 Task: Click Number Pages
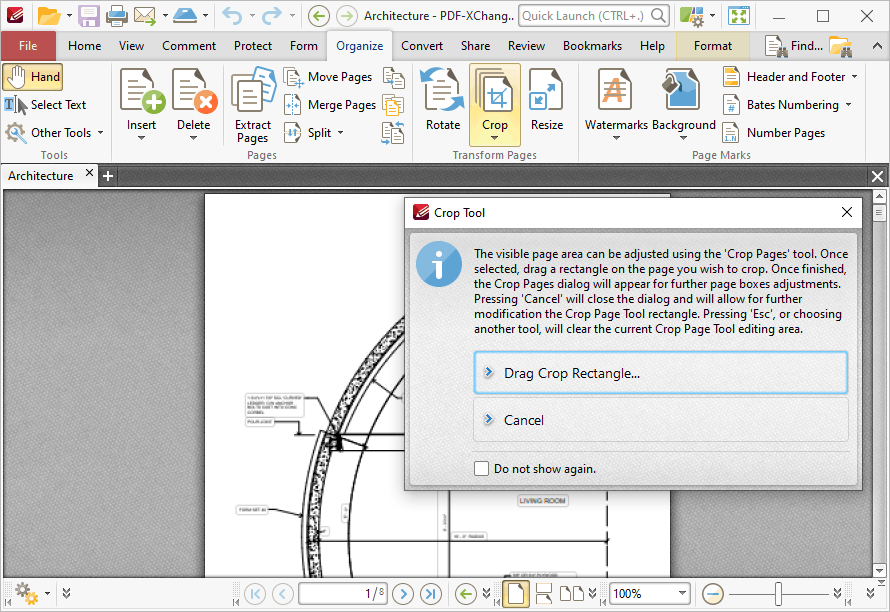tap(774, 133)
